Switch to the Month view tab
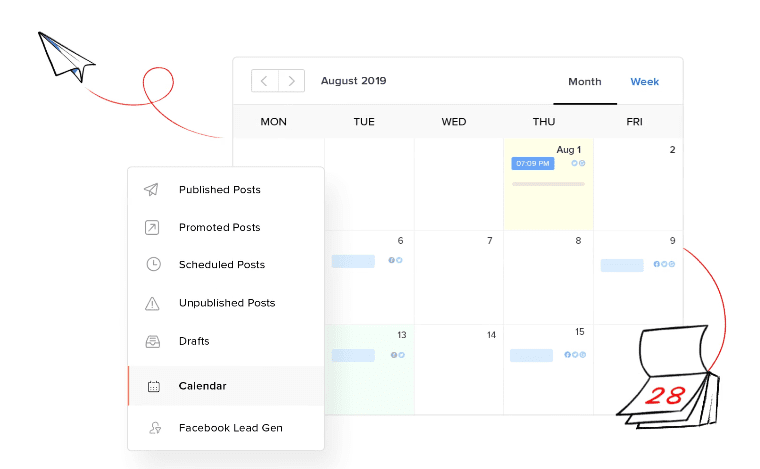The image size is (760, 469). (585, 82)
